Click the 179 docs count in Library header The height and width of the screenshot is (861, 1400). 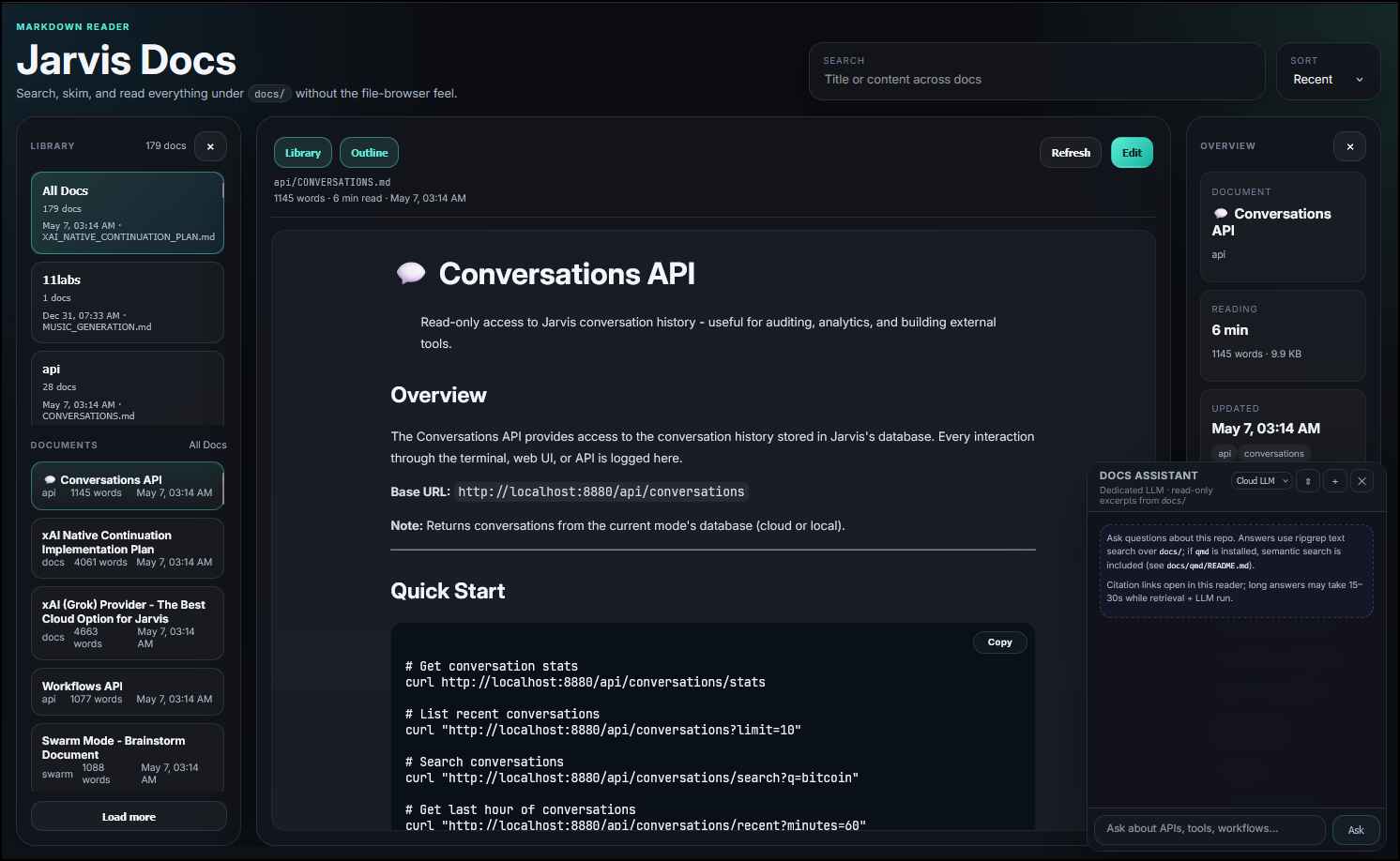click(166, 146)
